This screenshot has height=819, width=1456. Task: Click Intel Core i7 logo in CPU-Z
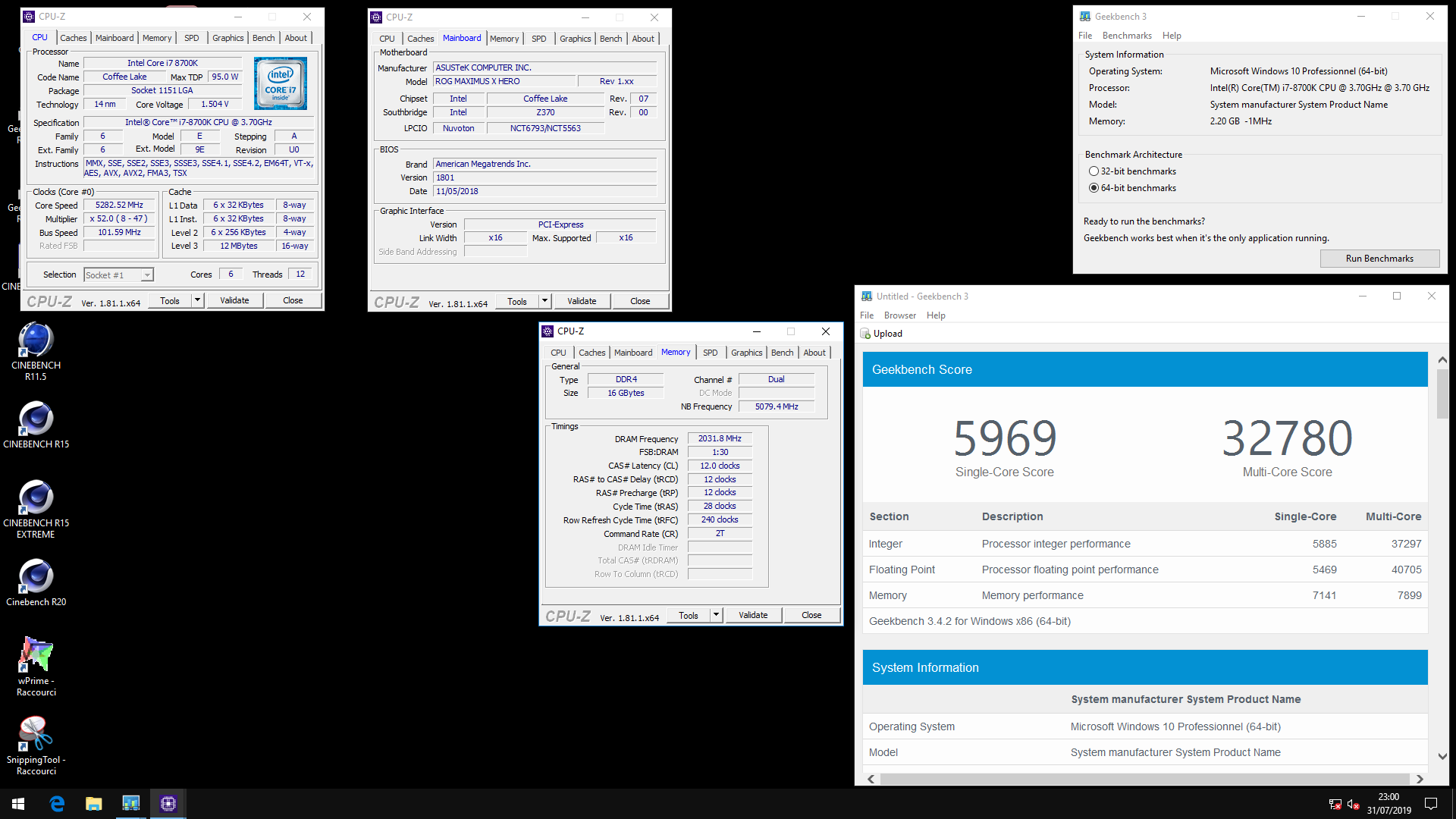281,83
